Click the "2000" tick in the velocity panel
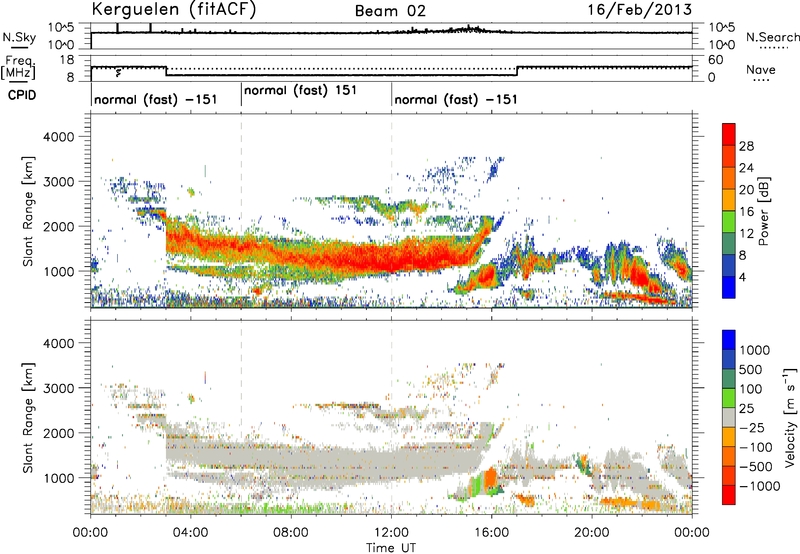This screenshot has width=800, height=554. click(x=58, y=433)
